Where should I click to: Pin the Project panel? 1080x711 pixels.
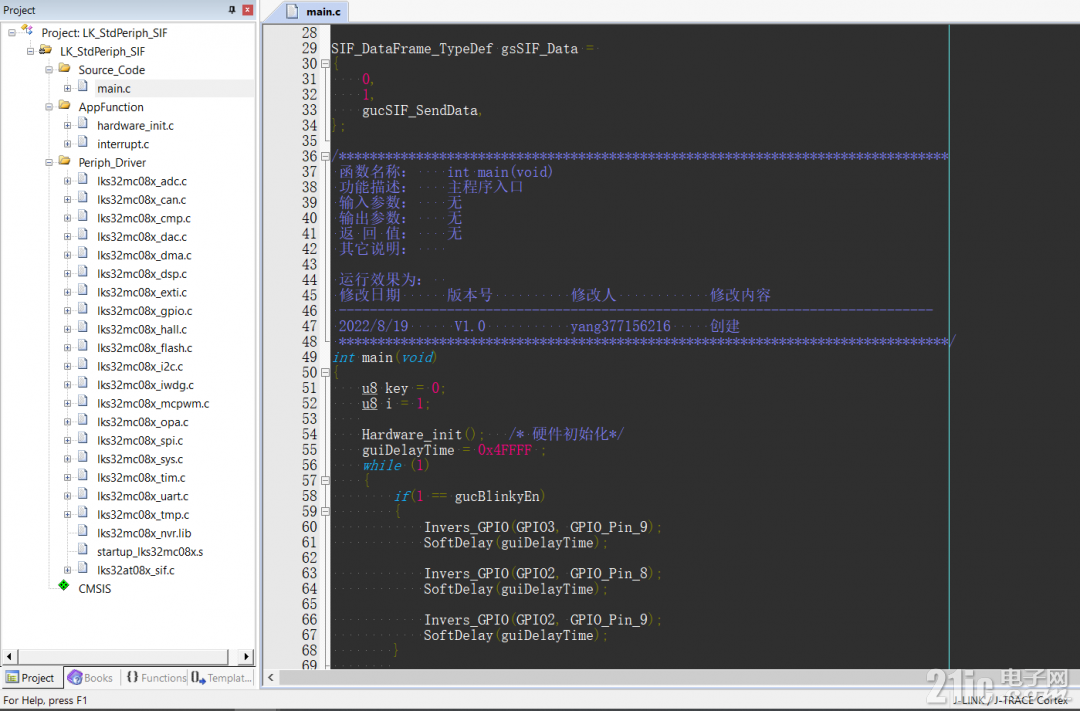coord(232,10)
